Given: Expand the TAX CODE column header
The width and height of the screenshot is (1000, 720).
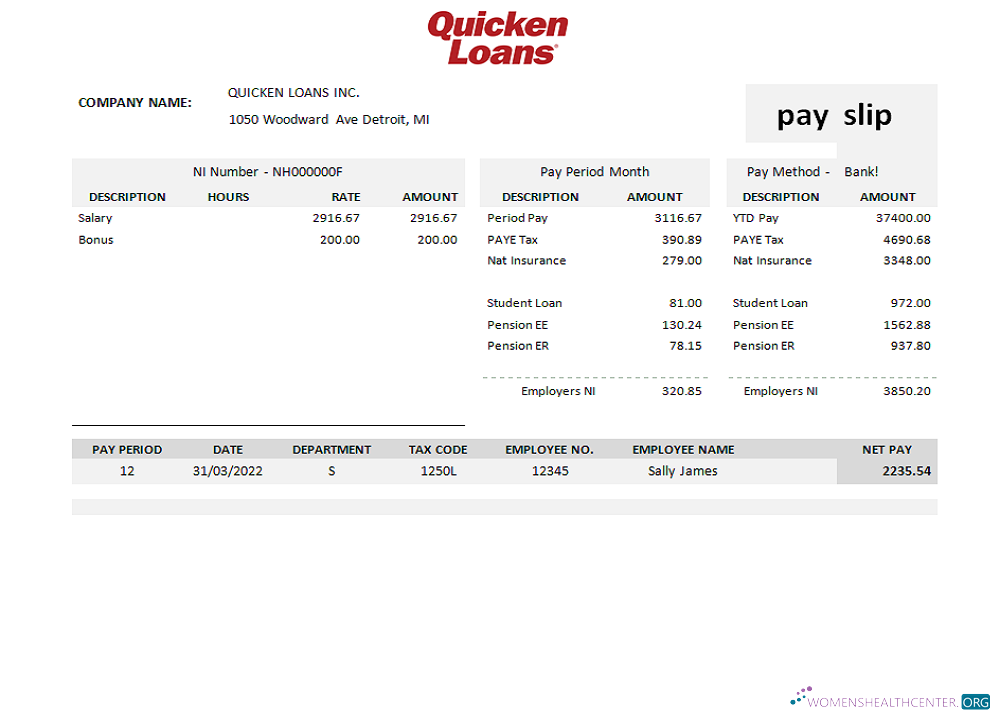Looking at the screenshot, I should pos(438,449).
